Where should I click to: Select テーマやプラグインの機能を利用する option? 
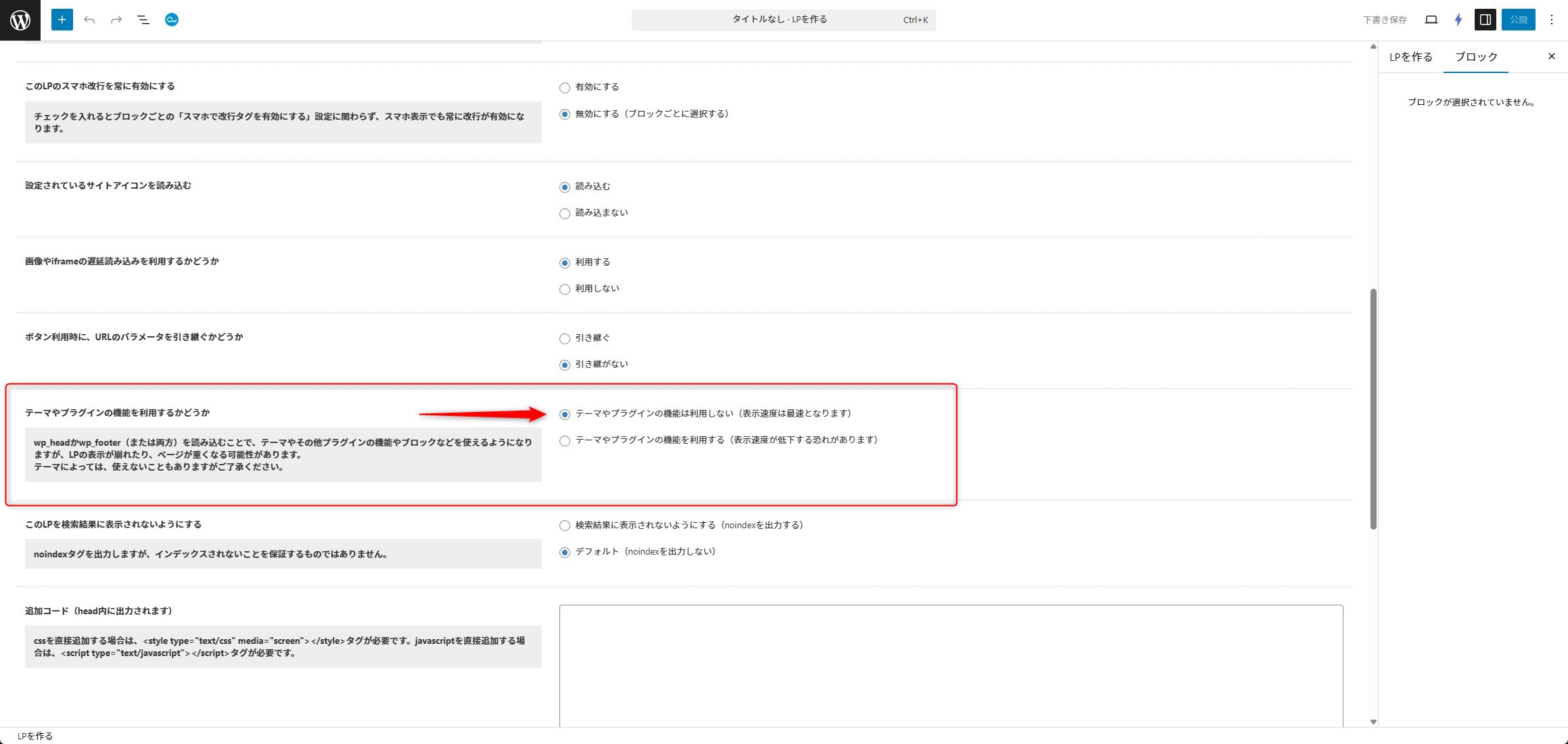[x=565, y=440]
